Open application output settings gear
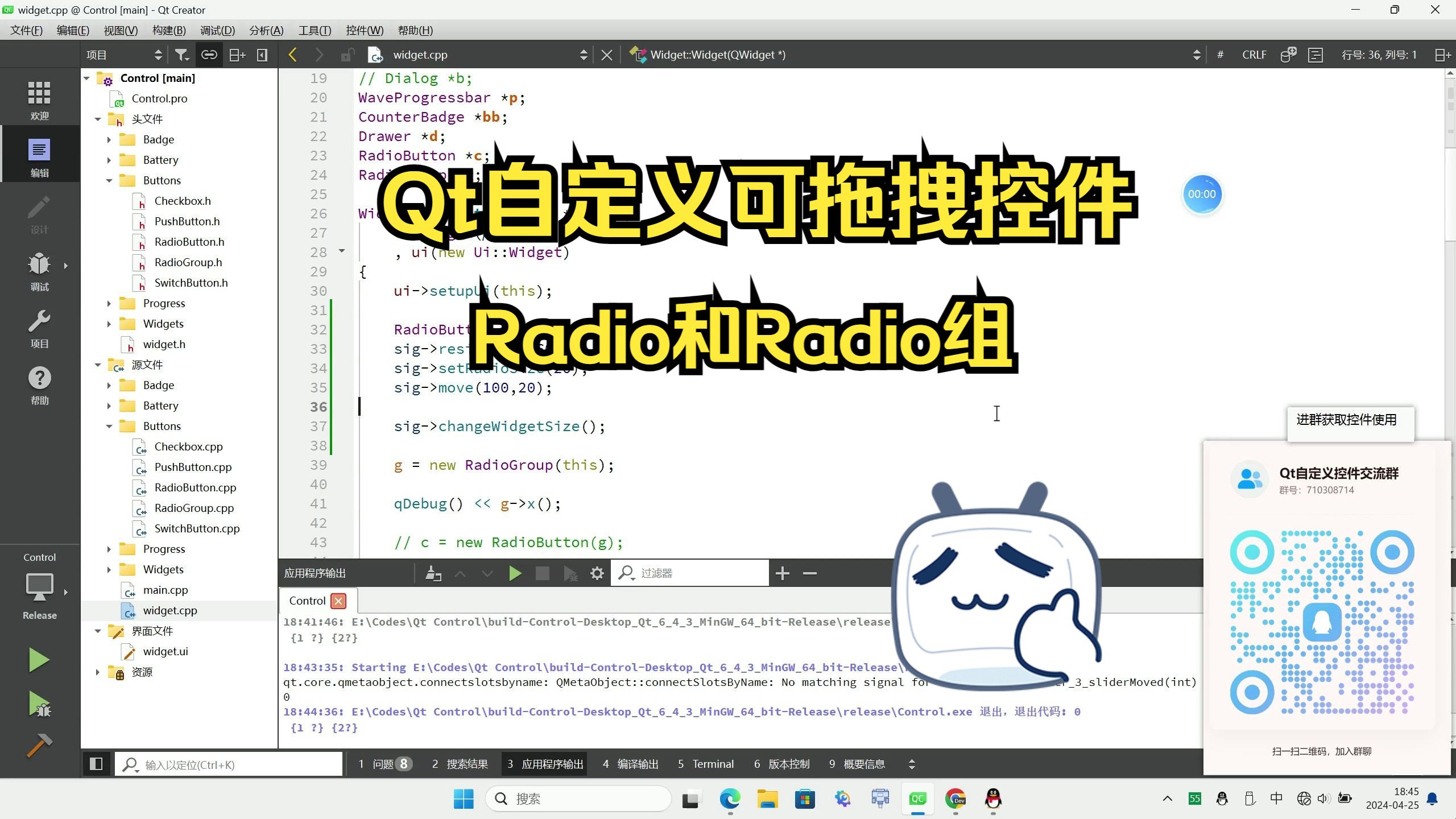The height and width of the screenshot is (819, 1456). point(597,573)
